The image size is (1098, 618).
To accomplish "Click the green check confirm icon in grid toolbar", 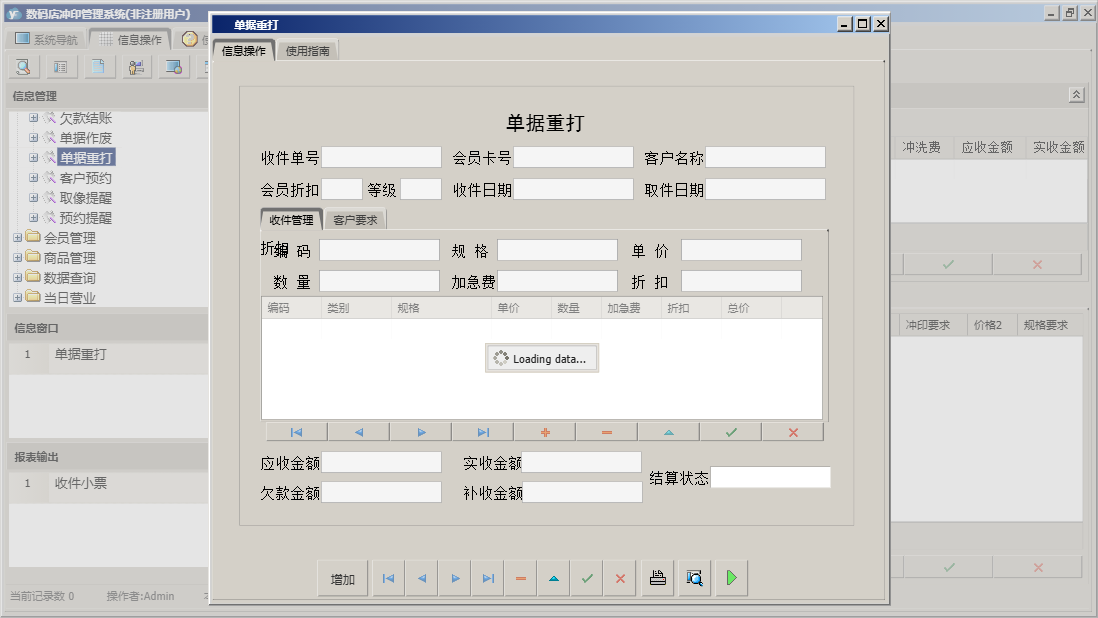I will coord(729,431).
